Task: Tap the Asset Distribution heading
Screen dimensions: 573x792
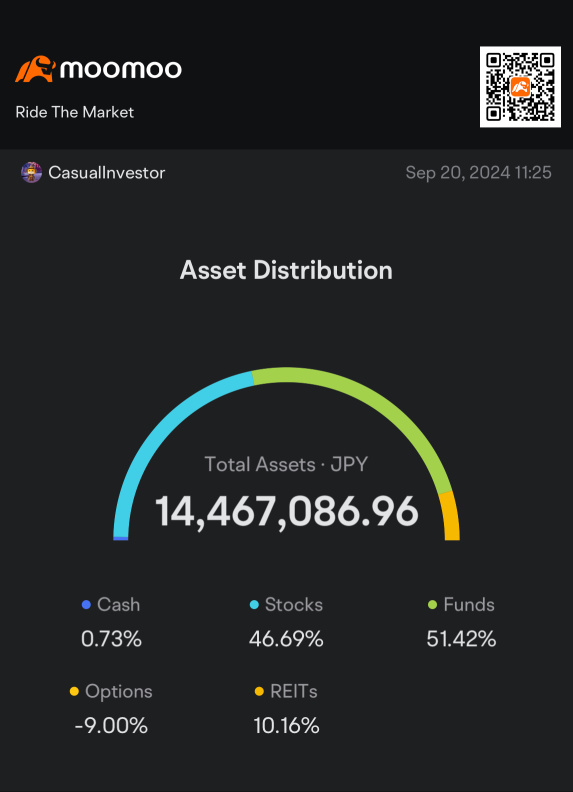Action: tap(286, 270)
